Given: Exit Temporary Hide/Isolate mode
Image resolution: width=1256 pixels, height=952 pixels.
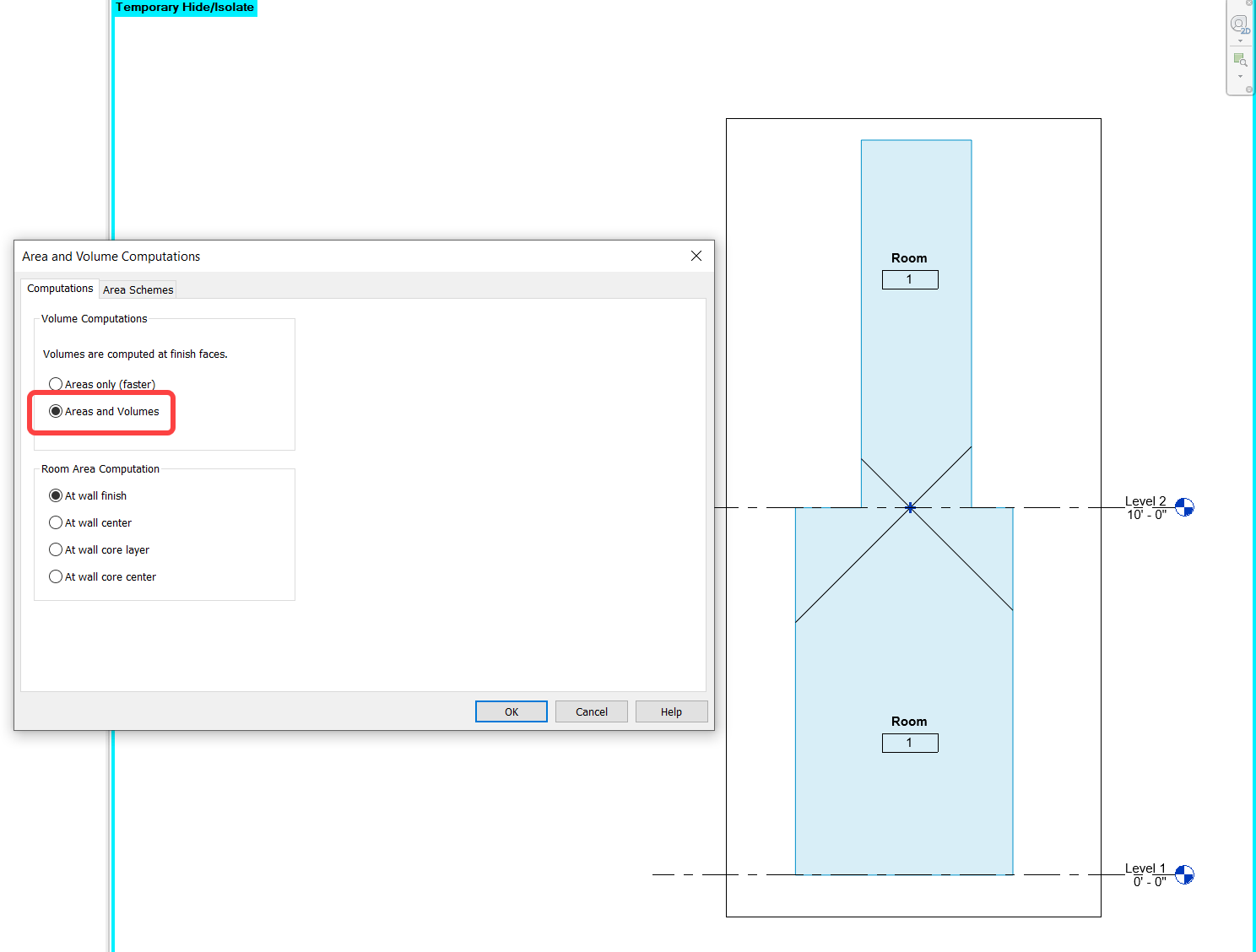Looking at the screenshot, I should 185,8.
